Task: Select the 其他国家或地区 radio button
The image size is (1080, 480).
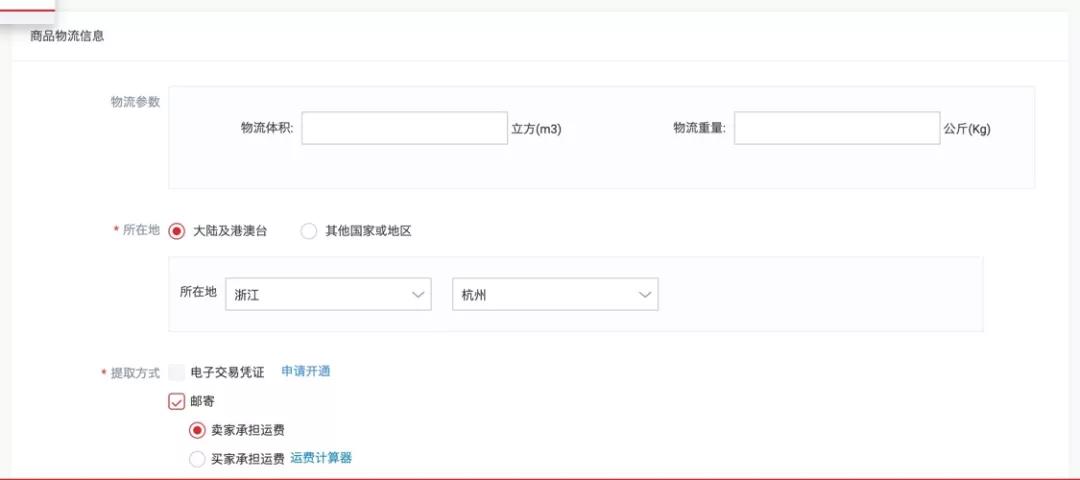Action: point(309,231)
